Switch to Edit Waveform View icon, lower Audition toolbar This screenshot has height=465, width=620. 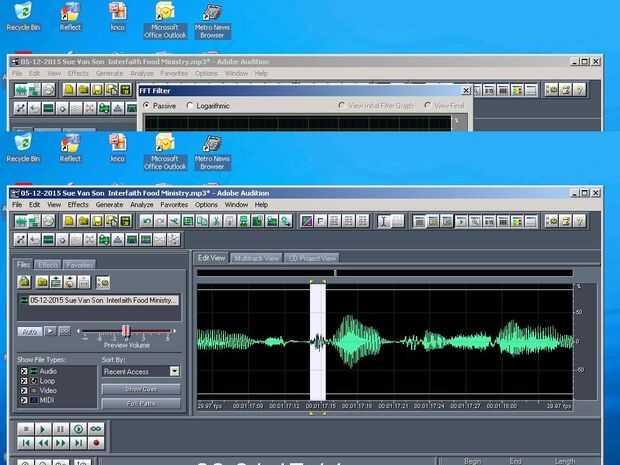pyautogui.click(x=21, y=221)
